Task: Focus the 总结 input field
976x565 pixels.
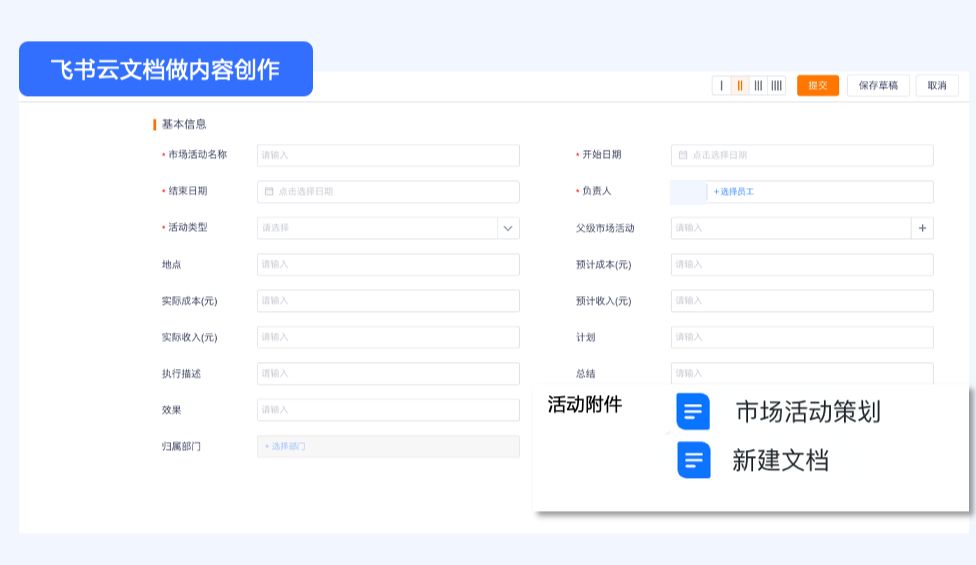Action: (x=802, y=373)
